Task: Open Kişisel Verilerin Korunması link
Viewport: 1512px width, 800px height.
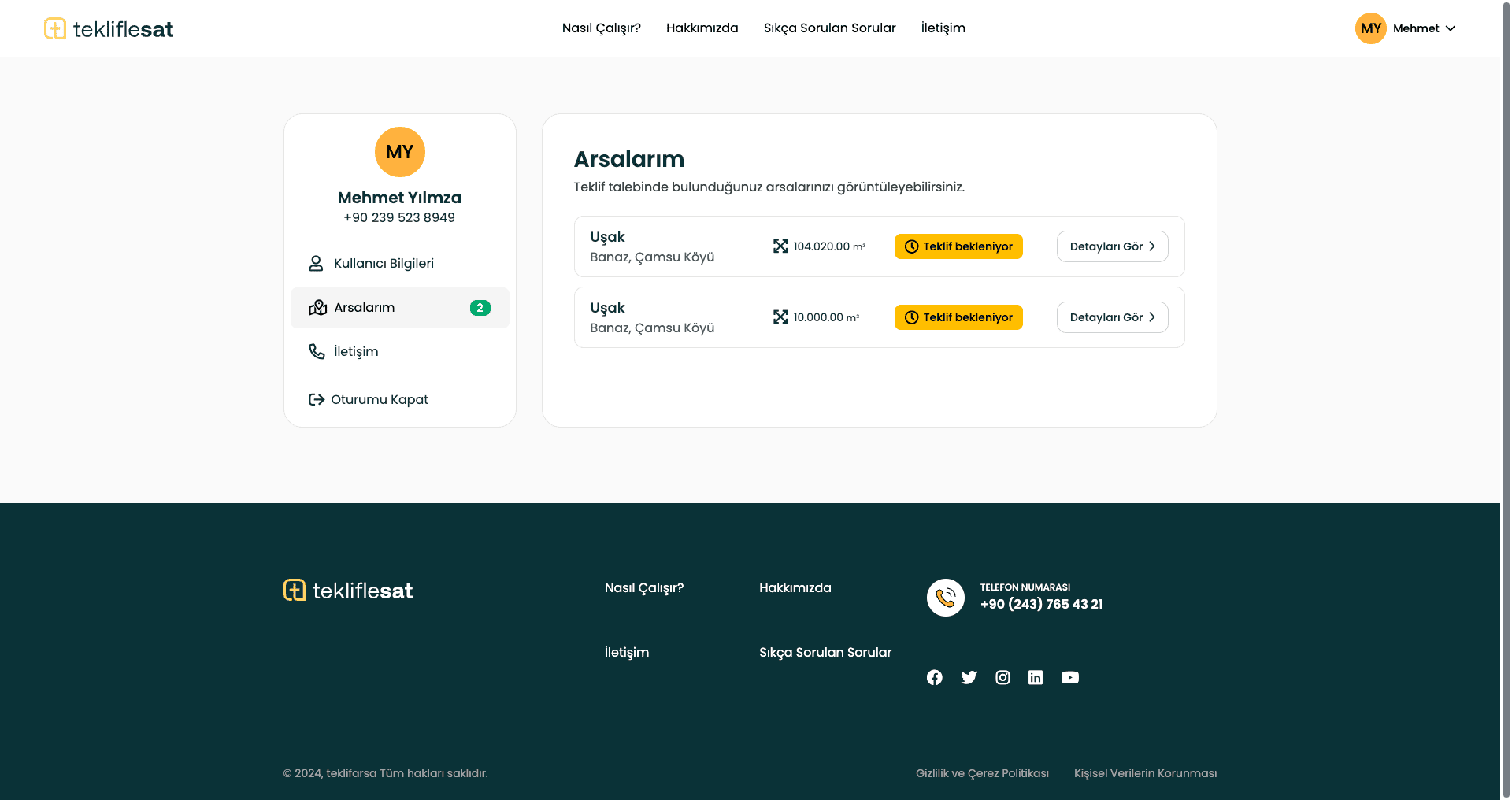Action: tap(1145, 773)
